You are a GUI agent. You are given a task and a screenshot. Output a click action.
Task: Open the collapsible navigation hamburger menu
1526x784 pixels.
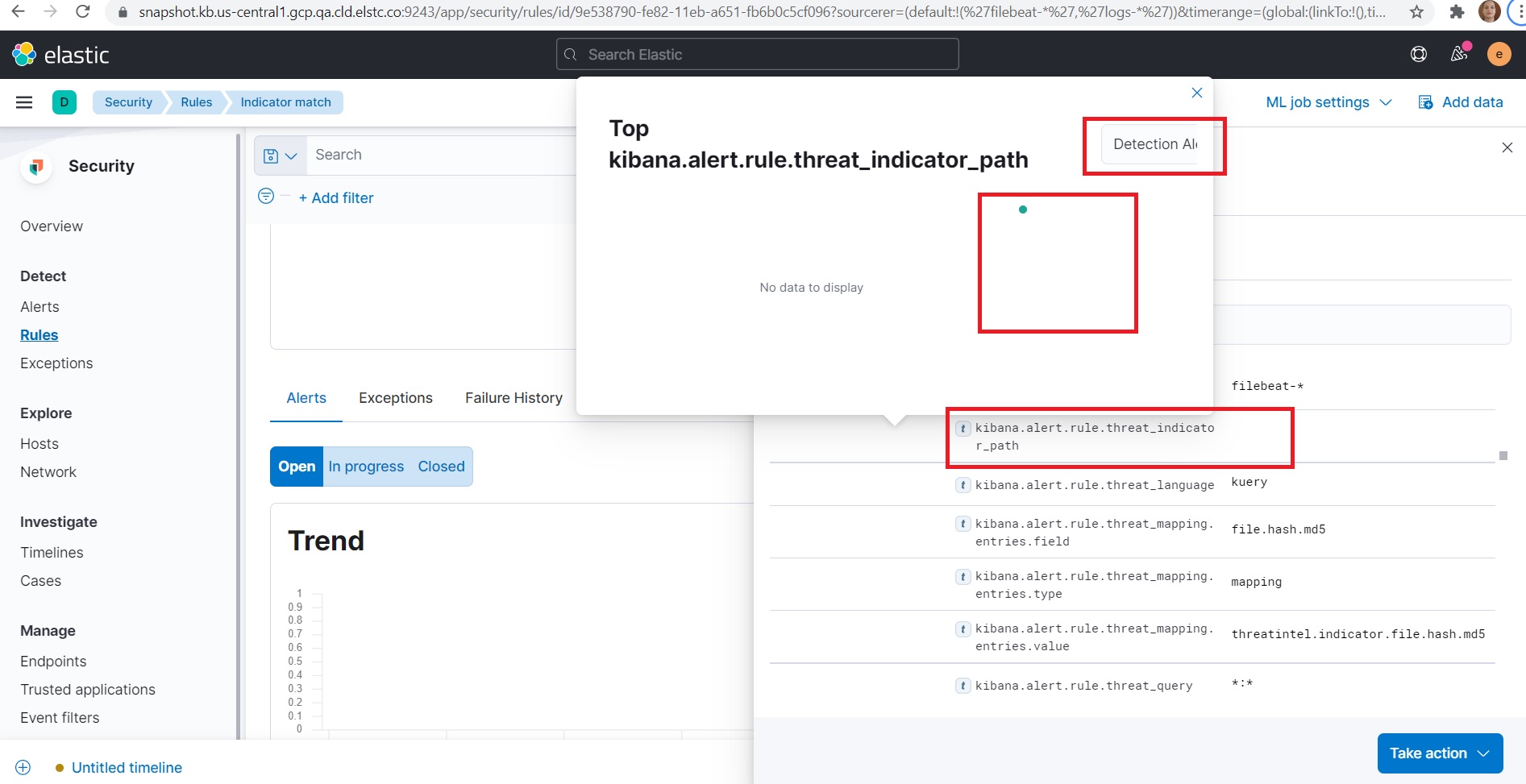click(24, 102)
